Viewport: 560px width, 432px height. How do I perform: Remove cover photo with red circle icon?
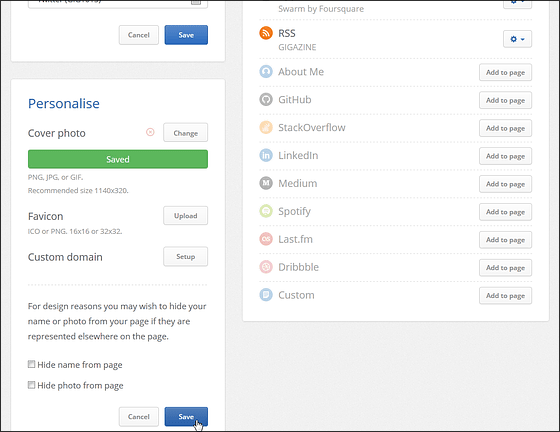pyautogui.click(x=150, y=132)
